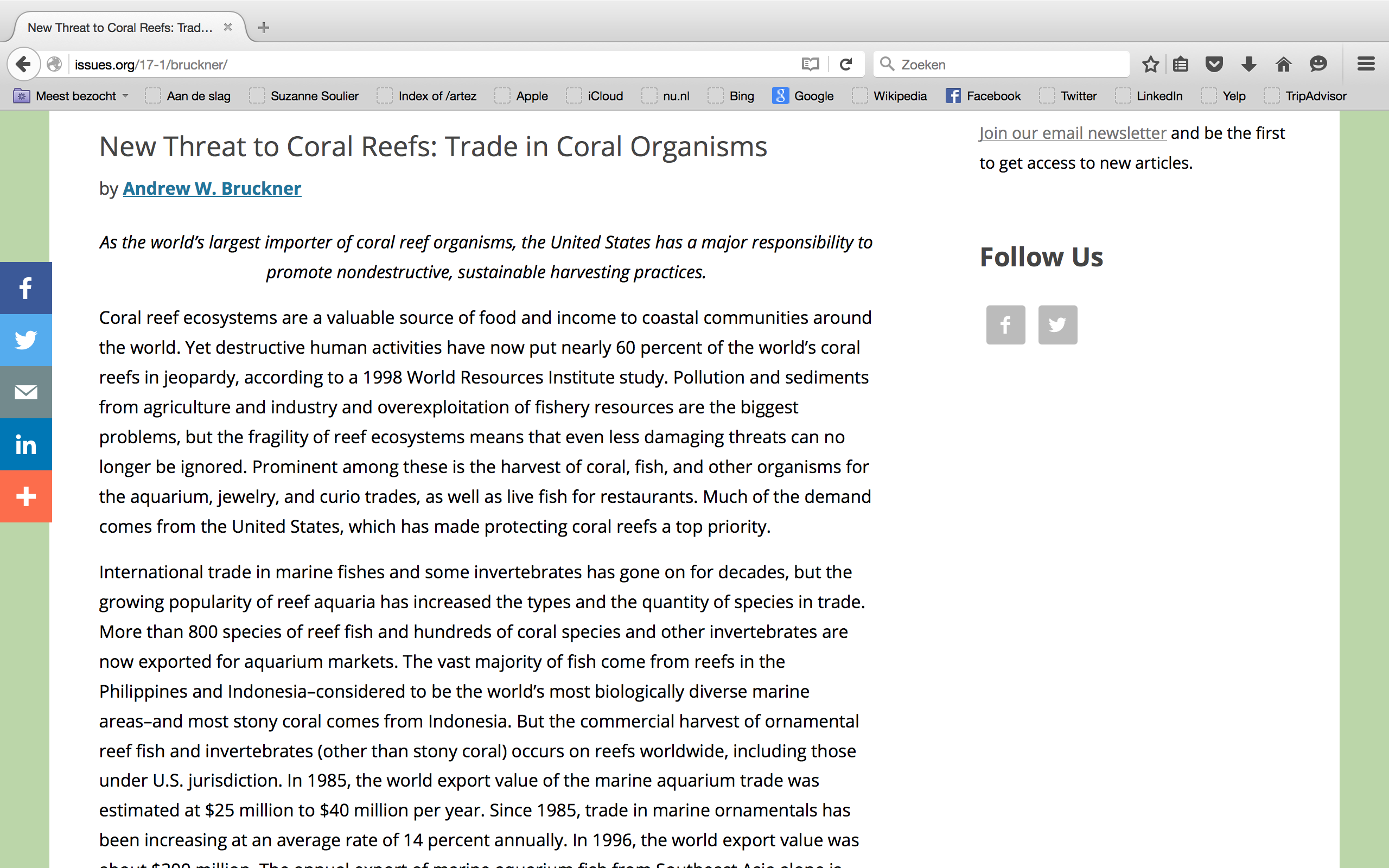Reload the page with the refresh icon
1389x868 pixels.
(x=846, y=65)
